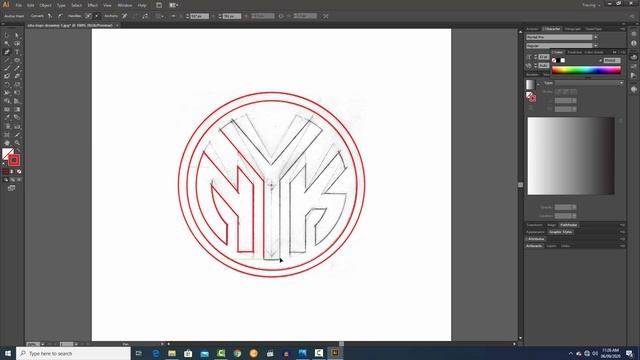Click the X coordinate input field
Viewport: 640px width, 360px height.
click(200, 16)
